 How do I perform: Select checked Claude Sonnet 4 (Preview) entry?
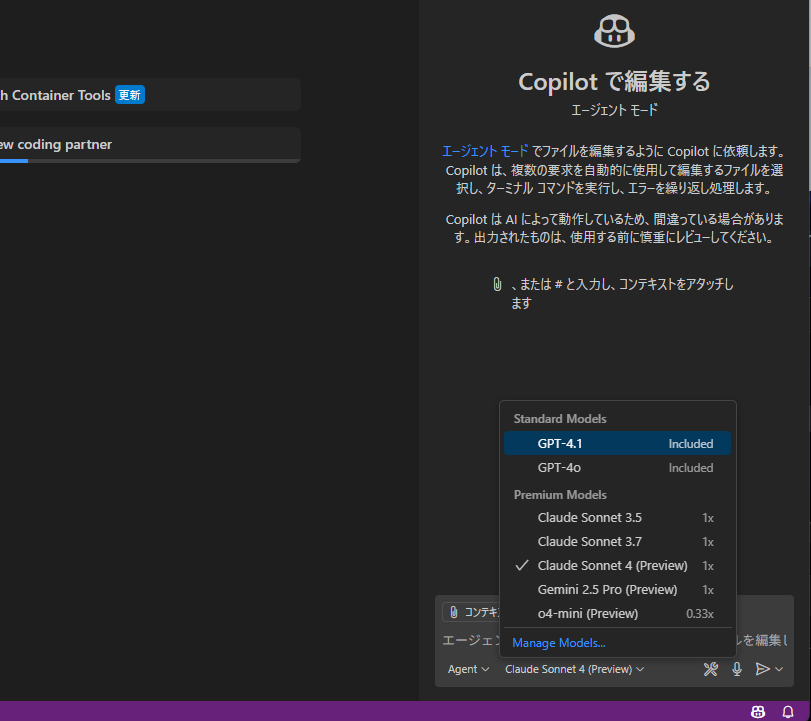[617, 565]
